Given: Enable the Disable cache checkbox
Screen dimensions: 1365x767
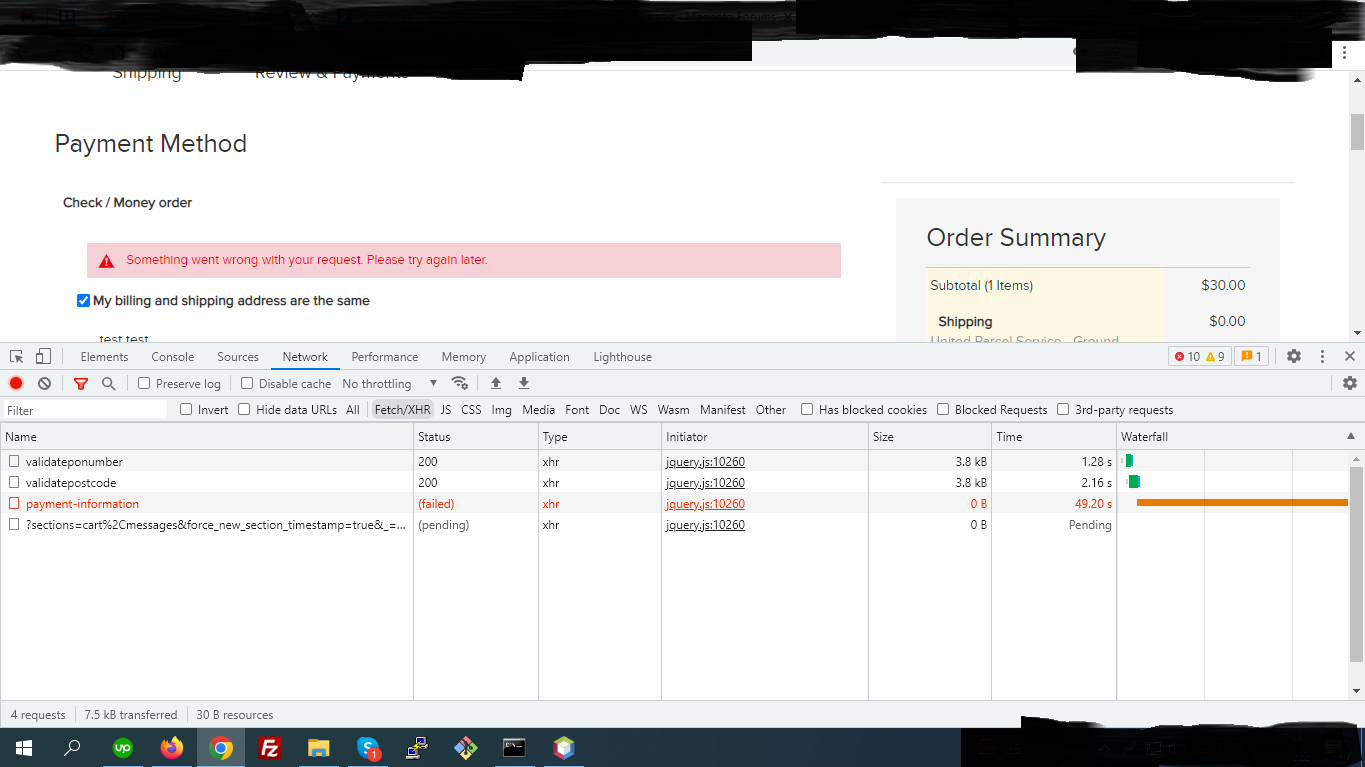Looking at the screenshot, I should point(247,384).
